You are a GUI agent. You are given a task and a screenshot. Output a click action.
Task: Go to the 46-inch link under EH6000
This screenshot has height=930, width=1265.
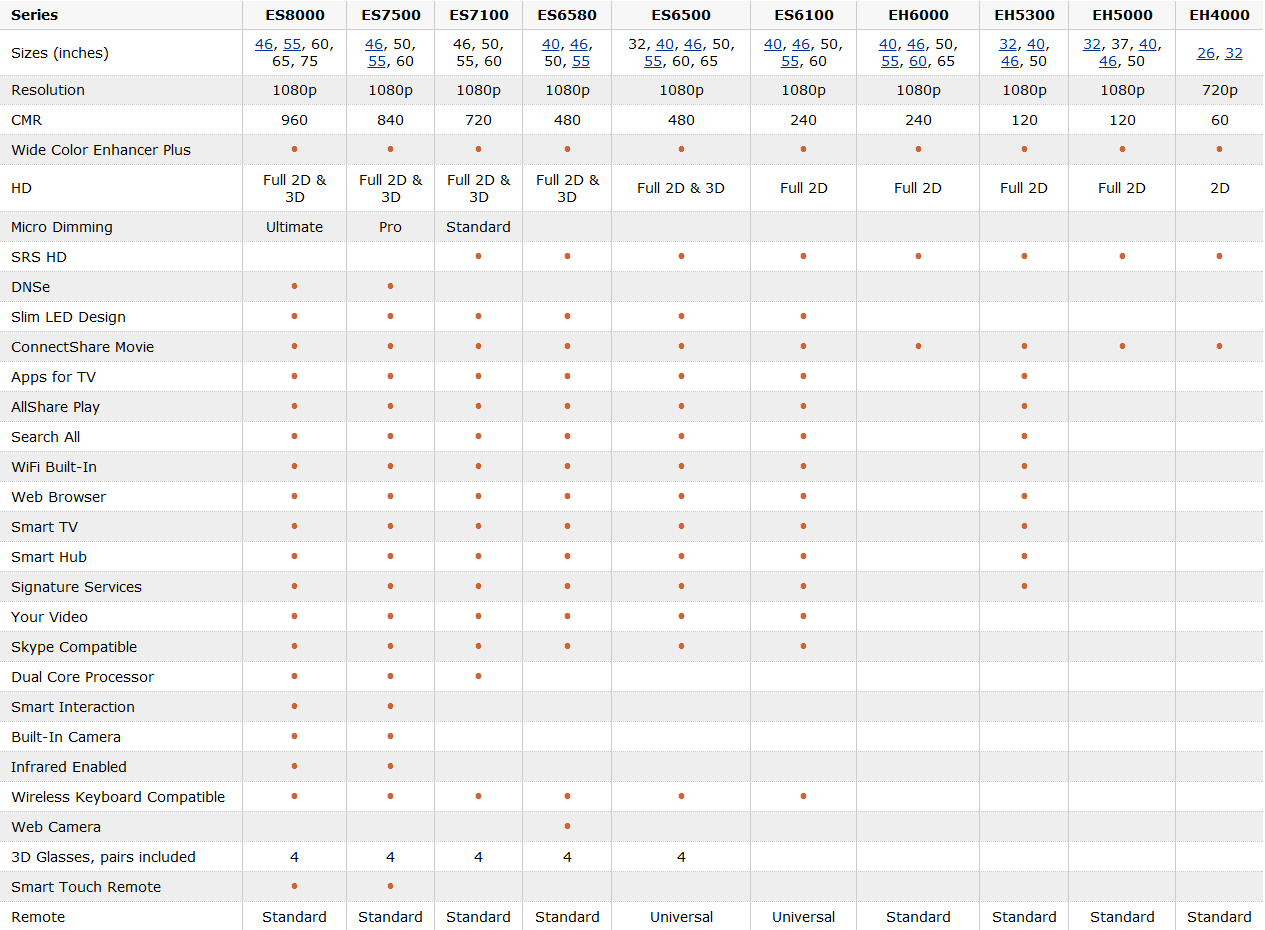click(916, 44)
